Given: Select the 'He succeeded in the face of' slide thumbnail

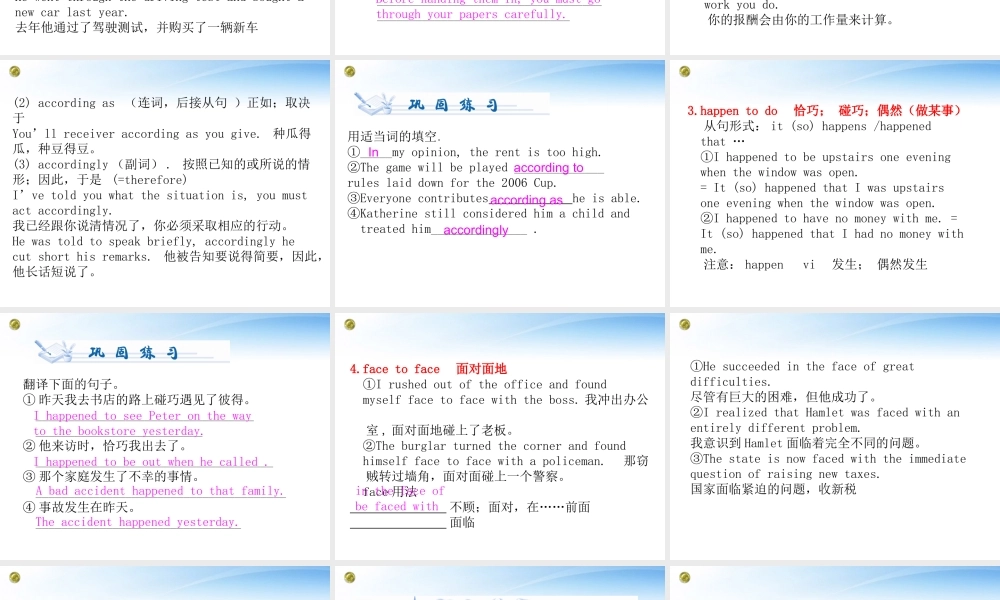Looking at the screenshot, I should (835, 436).
